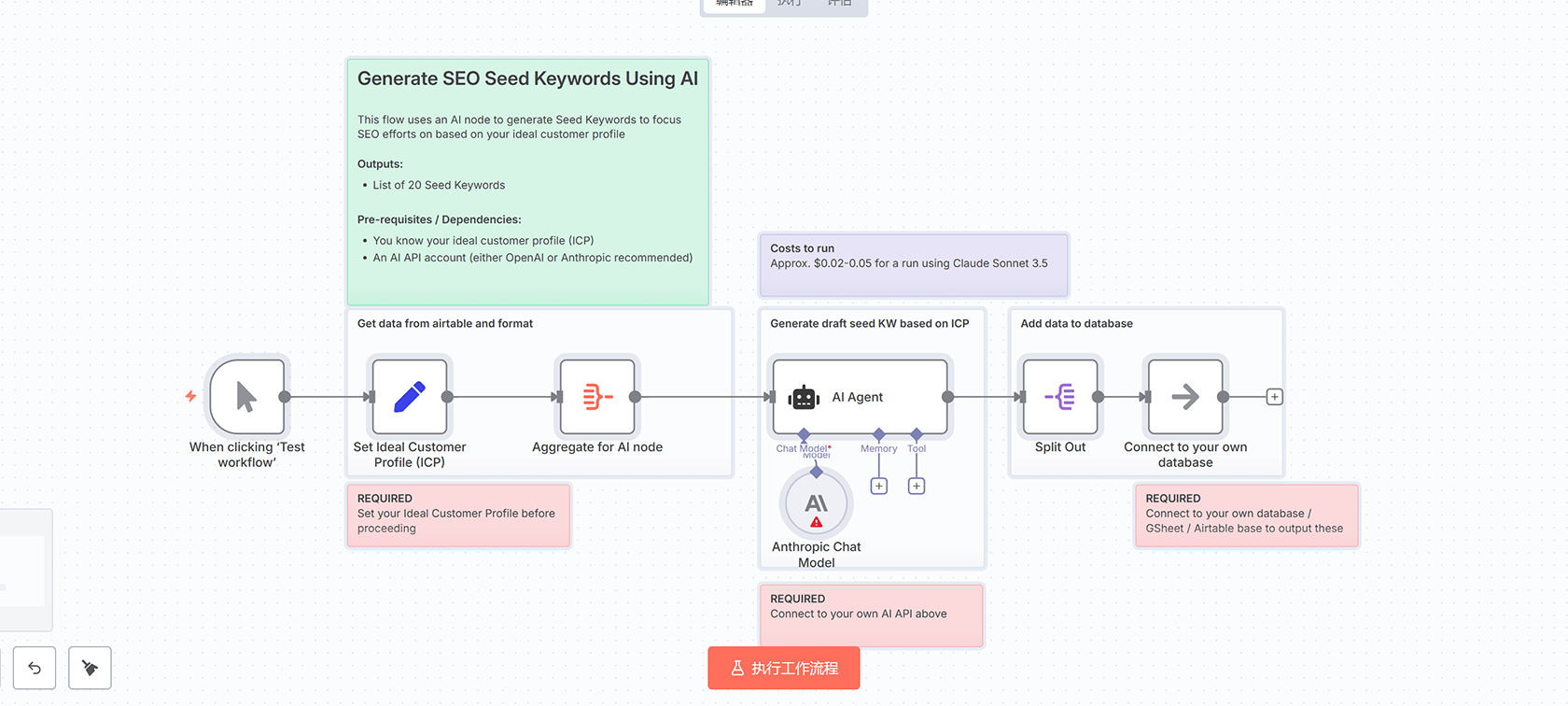Select the Anthropic Chat Model node

coord(816,504)
